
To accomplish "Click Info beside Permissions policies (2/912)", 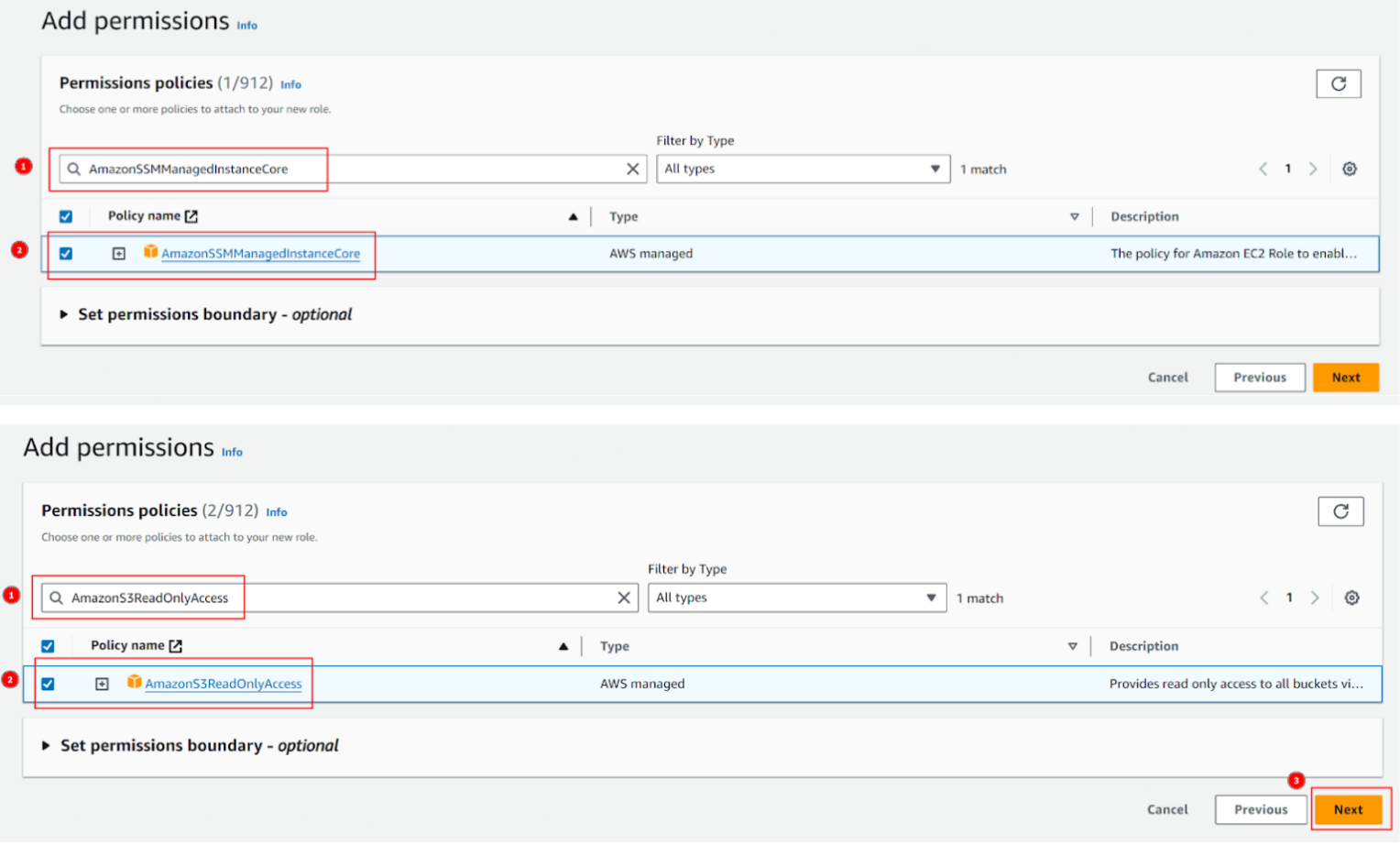I will point(277,512).
